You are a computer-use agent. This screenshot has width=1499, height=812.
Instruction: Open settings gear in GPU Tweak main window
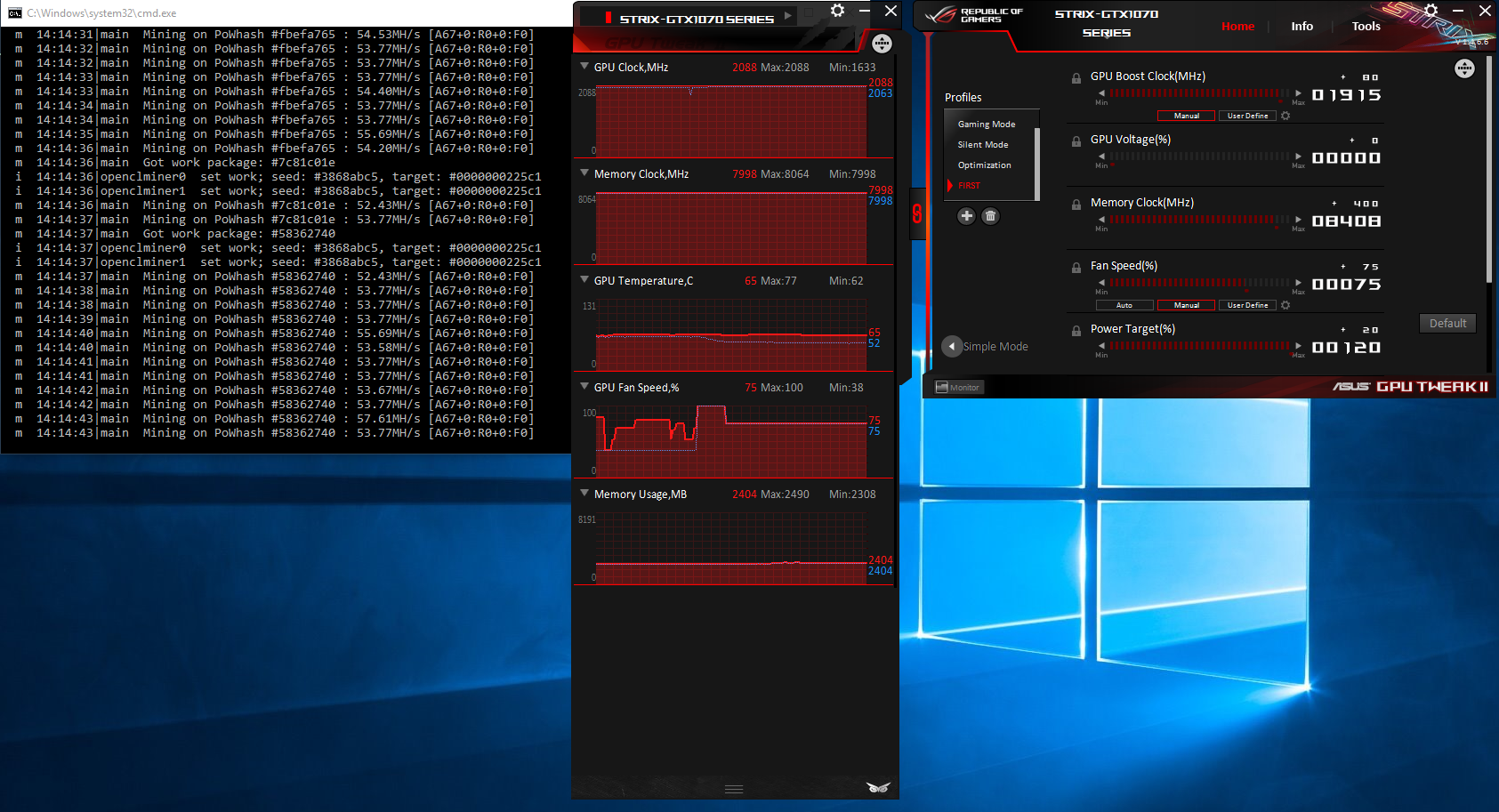click(x=1430, y=11)
